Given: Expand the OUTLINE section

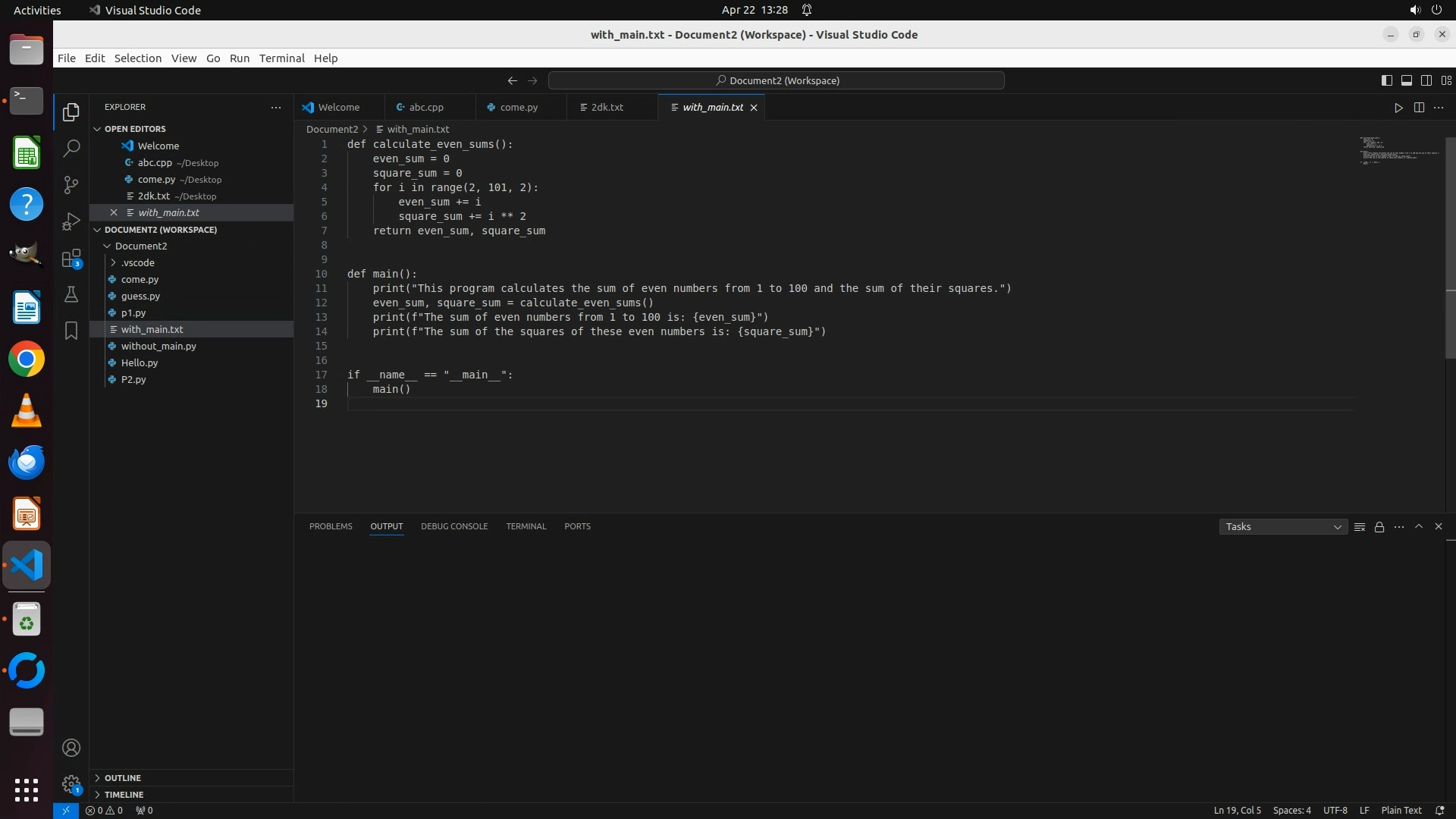Looking at the screenshot, I should 123,778.
